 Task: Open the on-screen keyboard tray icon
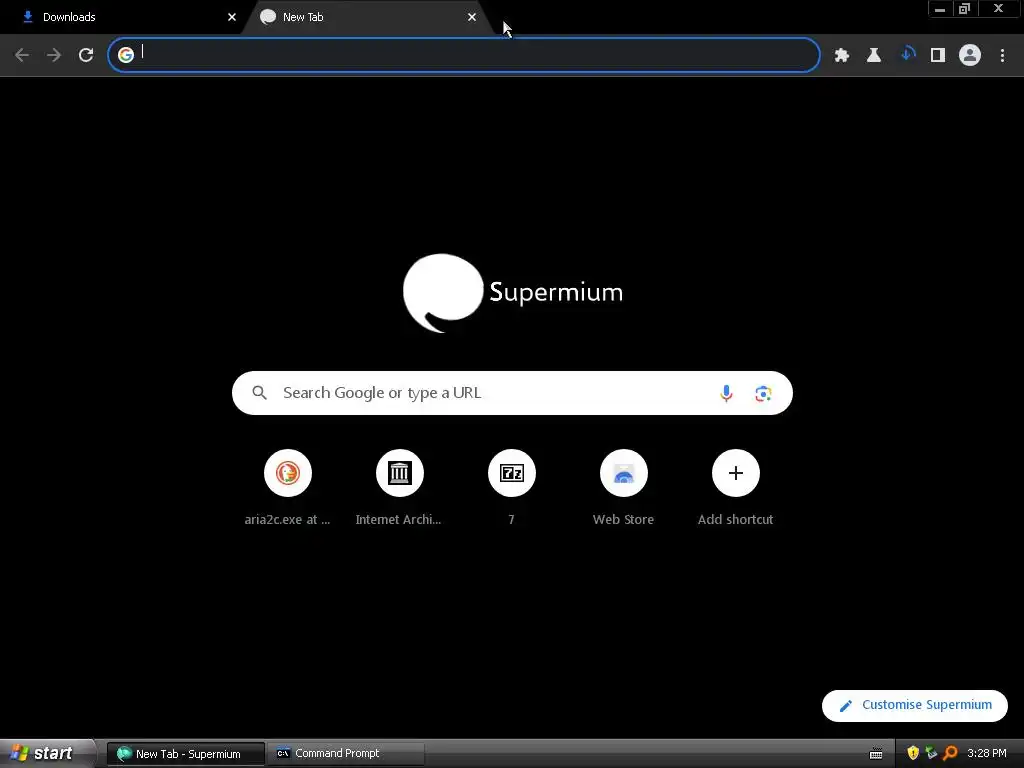[876, 754]
